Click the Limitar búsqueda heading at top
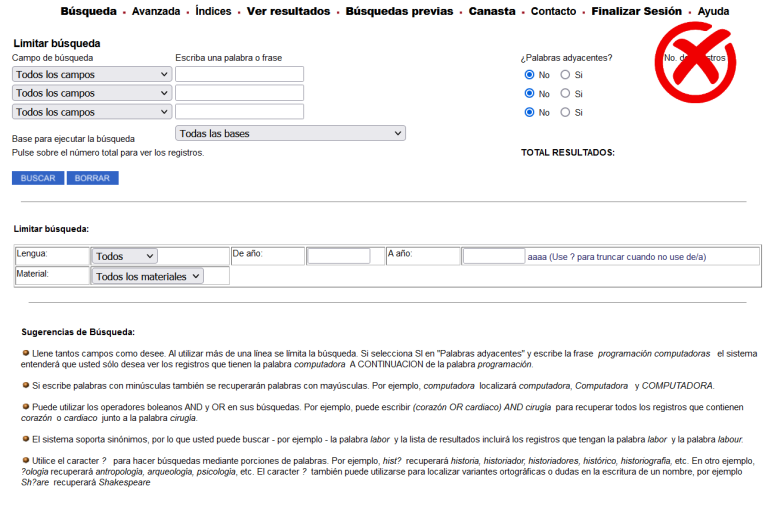 click(57, 44)
